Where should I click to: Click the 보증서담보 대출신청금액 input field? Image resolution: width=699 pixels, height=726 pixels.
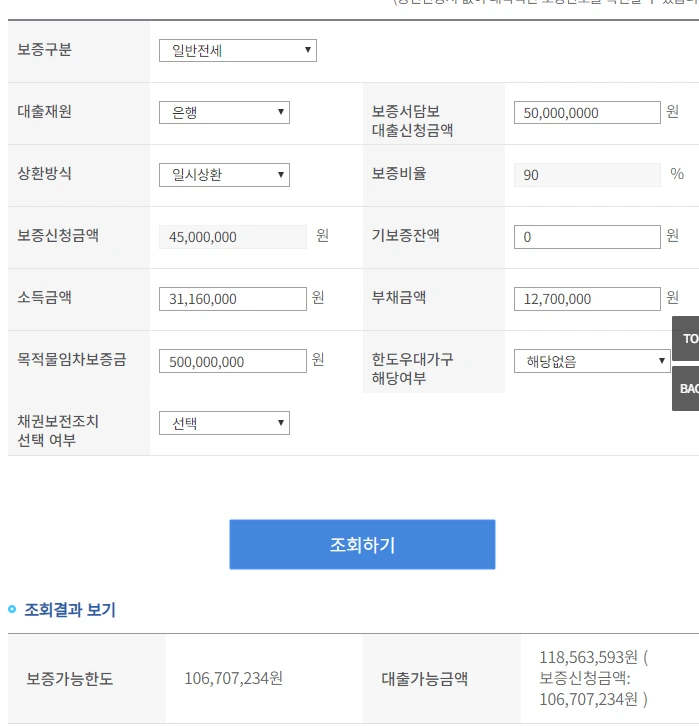587,113
